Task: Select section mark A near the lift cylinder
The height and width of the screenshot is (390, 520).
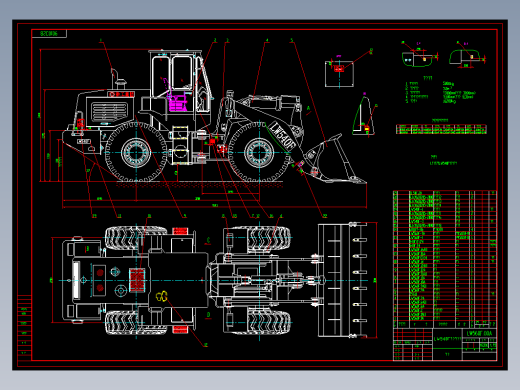Action: [x=308, y=108]
